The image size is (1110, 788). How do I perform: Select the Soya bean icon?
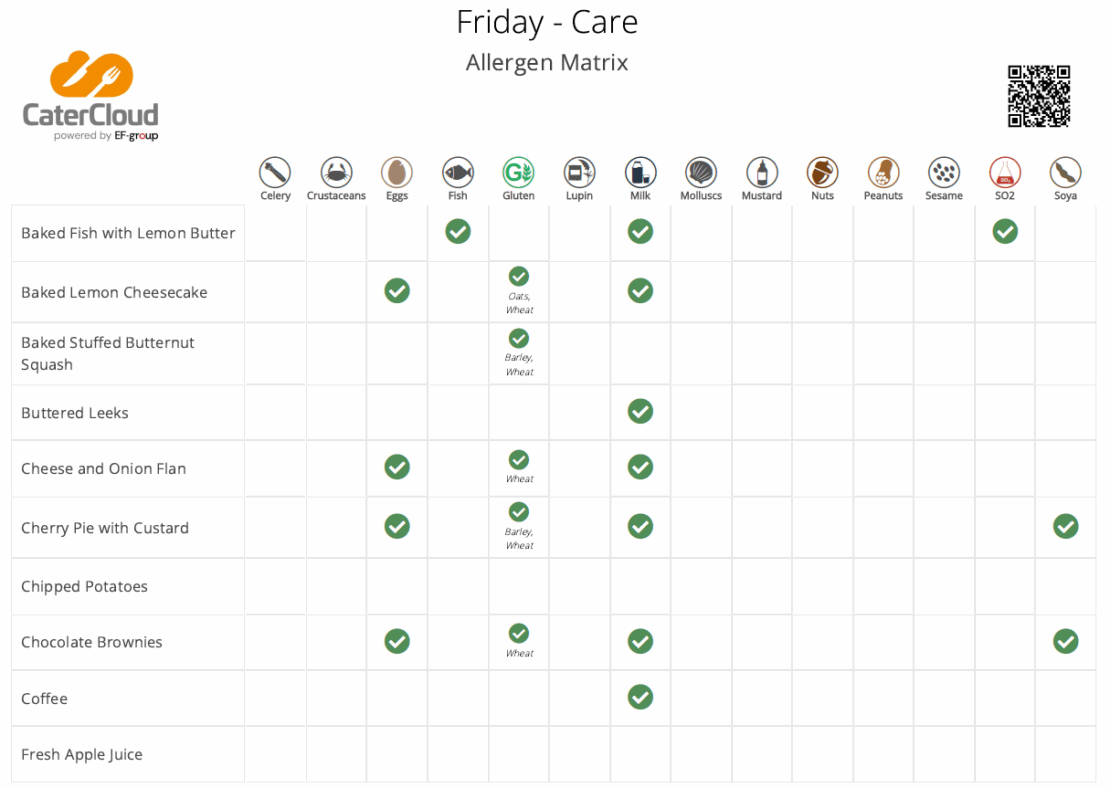(1065, 172)
